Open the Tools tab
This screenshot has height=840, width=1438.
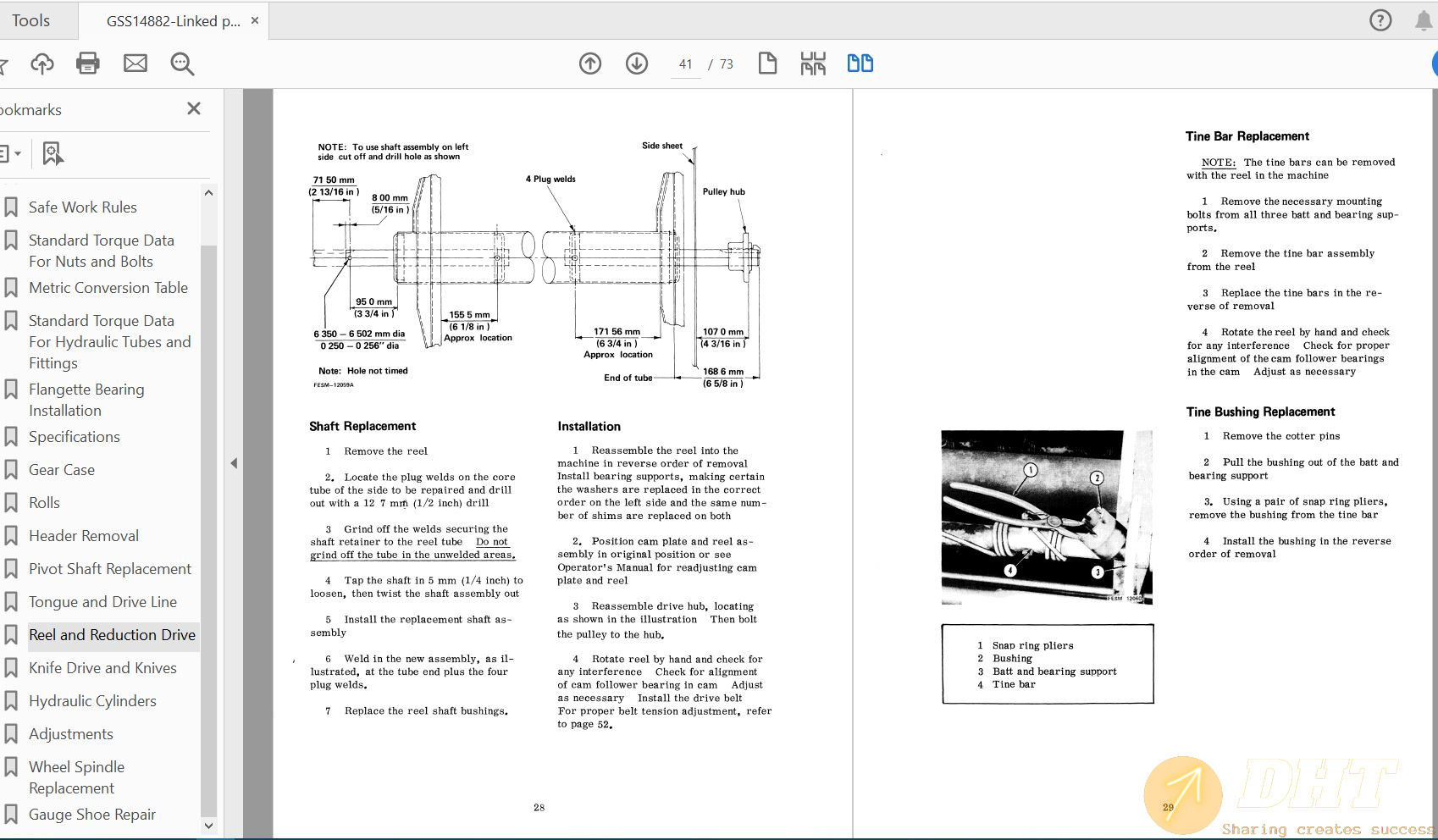(x=31, y=20)
